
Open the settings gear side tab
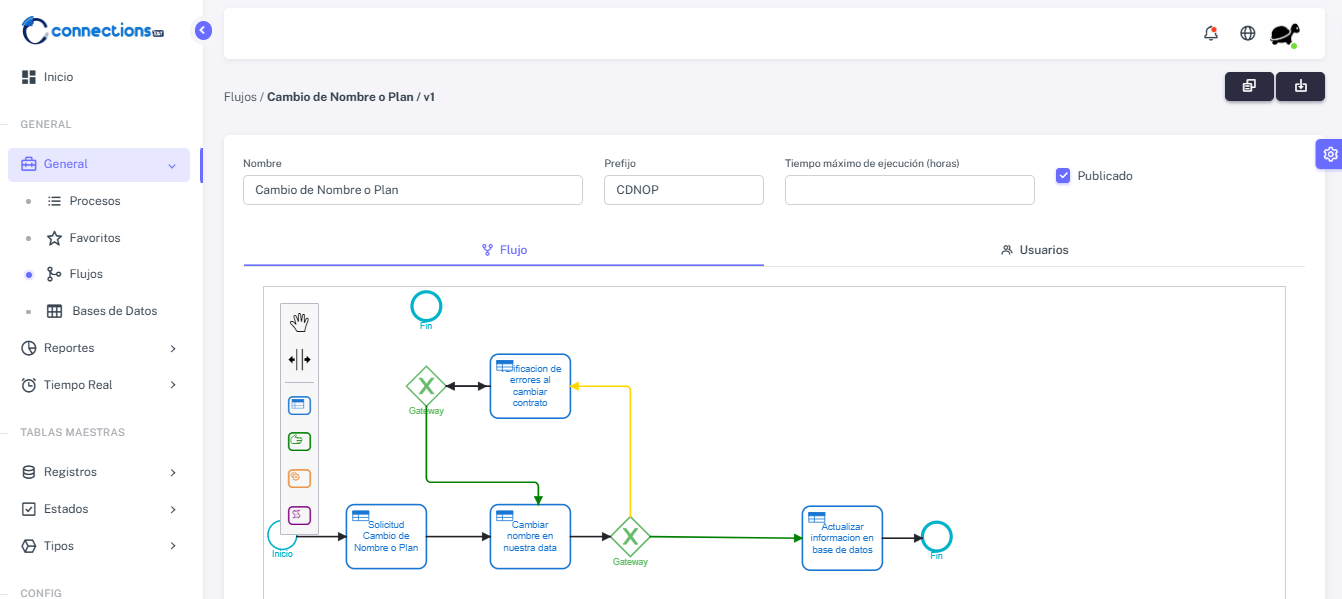[x=1329, y=154]
